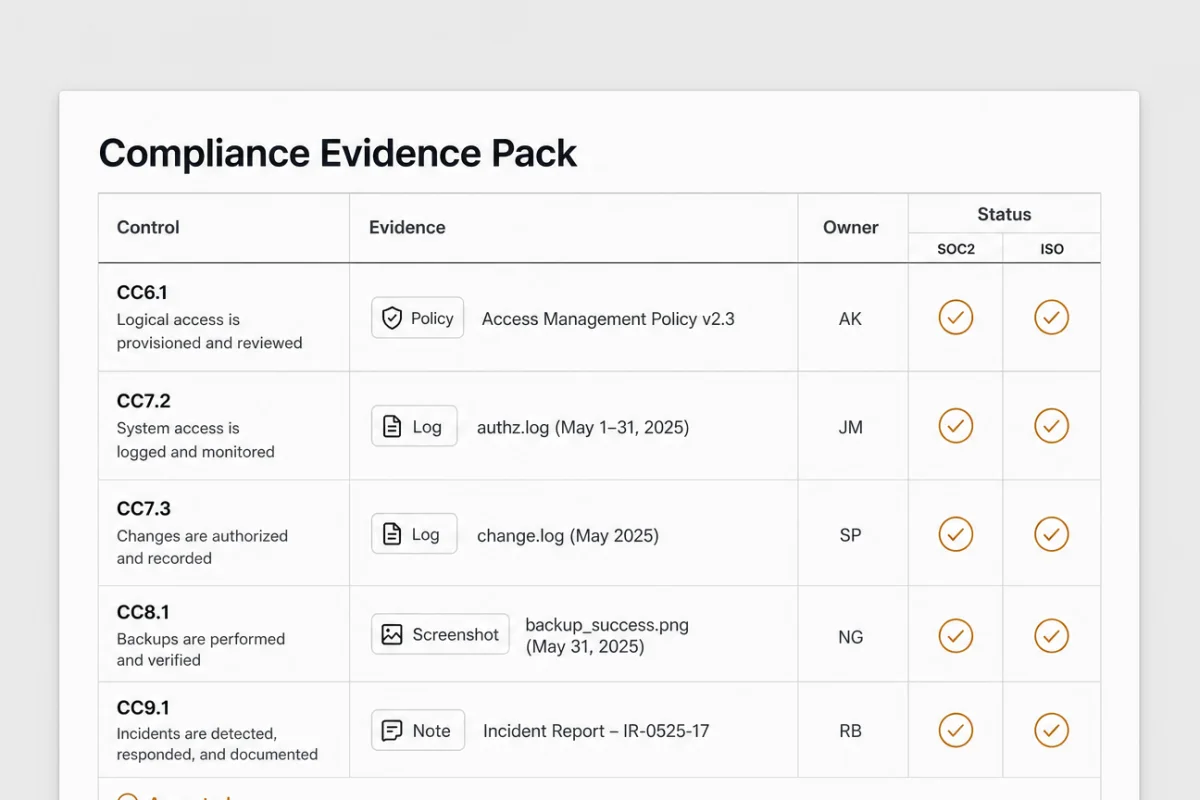
Task: Select control ID CC6.1
Action: [142, 293]
